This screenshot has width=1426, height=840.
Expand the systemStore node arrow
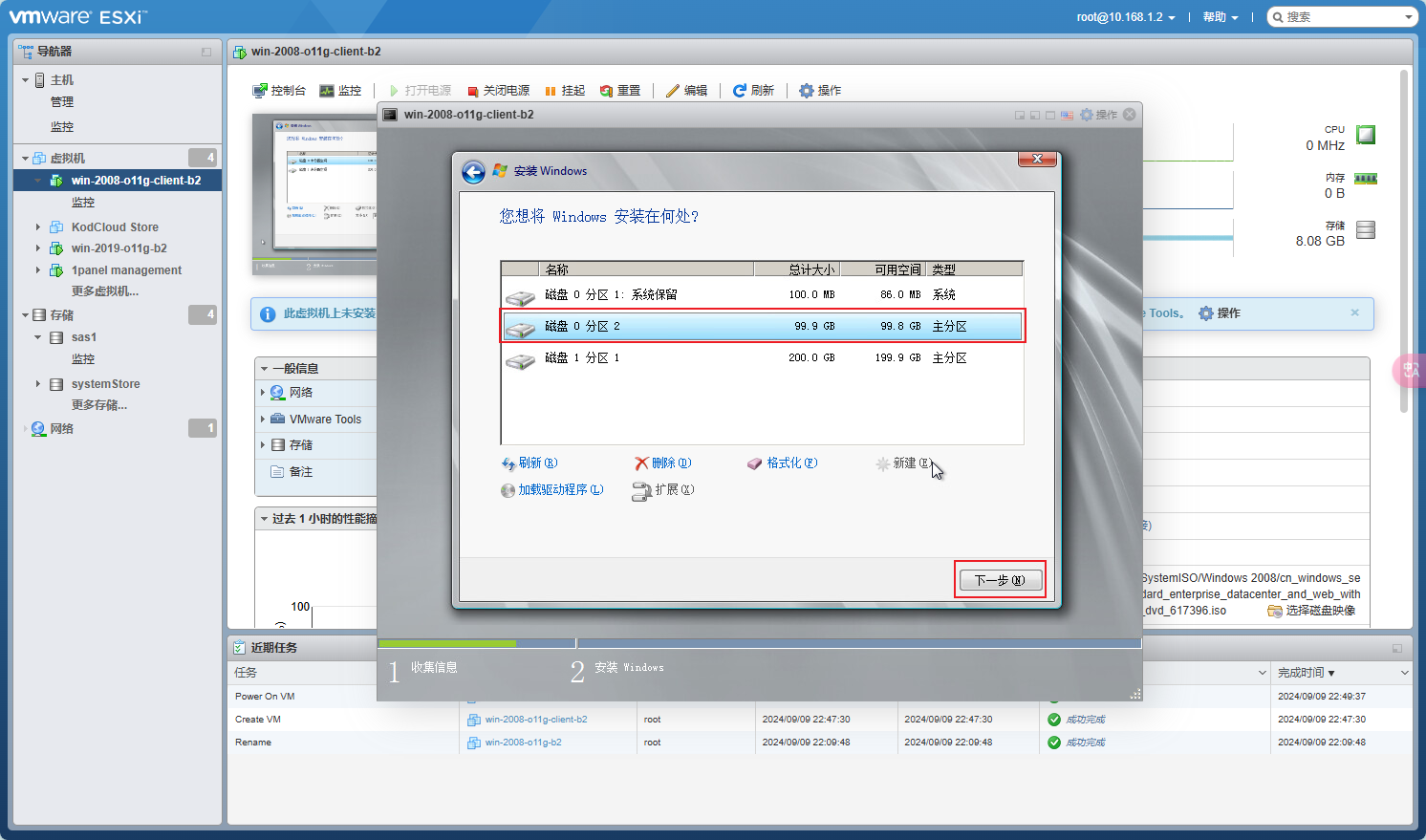(38, 384)
